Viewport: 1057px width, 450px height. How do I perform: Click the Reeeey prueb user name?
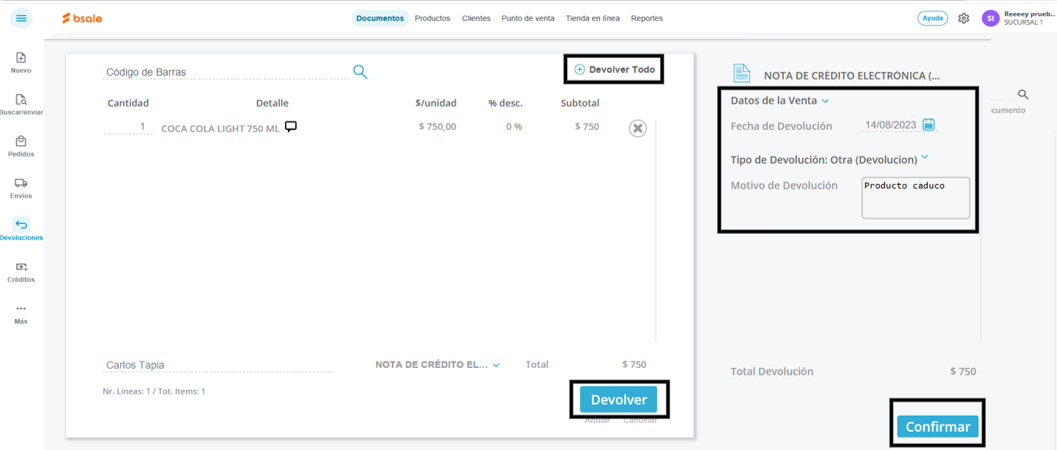point(1029,13)
